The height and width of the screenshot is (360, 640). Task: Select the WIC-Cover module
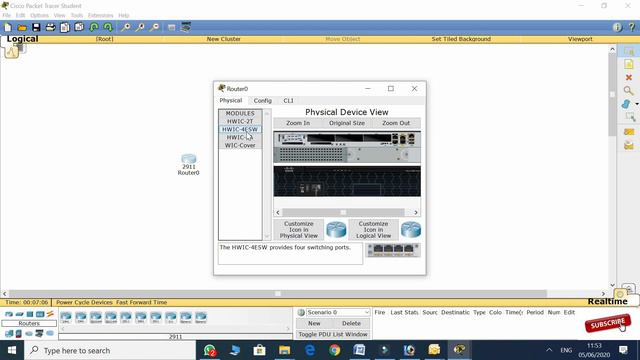pyautogui.click(x=240, y=145)
